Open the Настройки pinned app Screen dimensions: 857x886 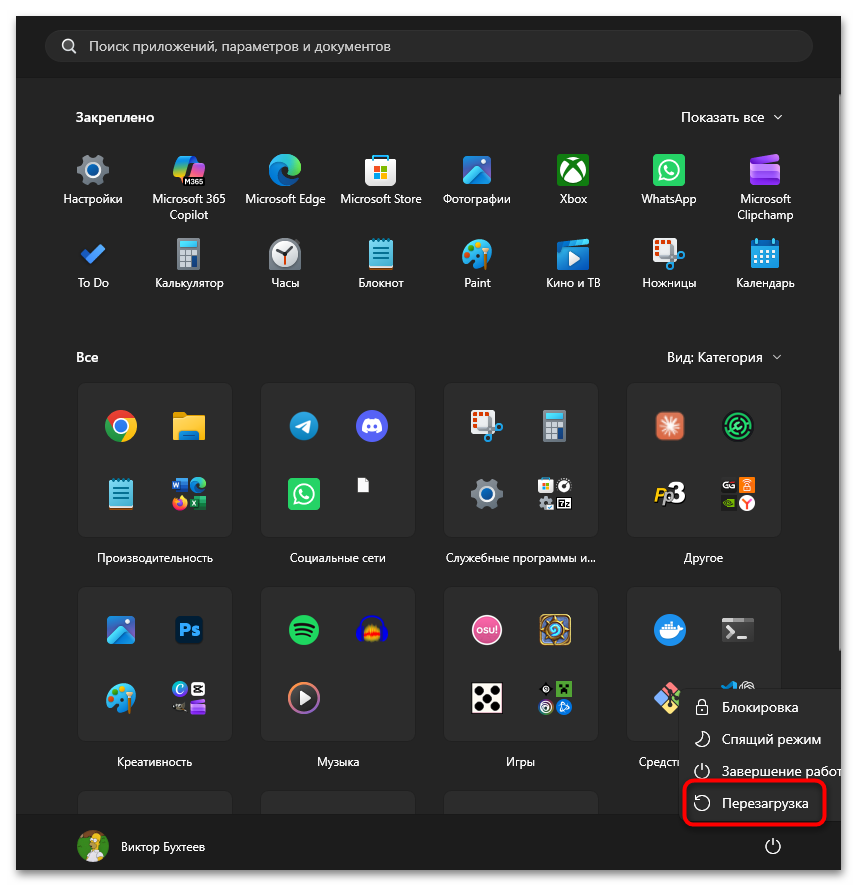pos(93,180)
